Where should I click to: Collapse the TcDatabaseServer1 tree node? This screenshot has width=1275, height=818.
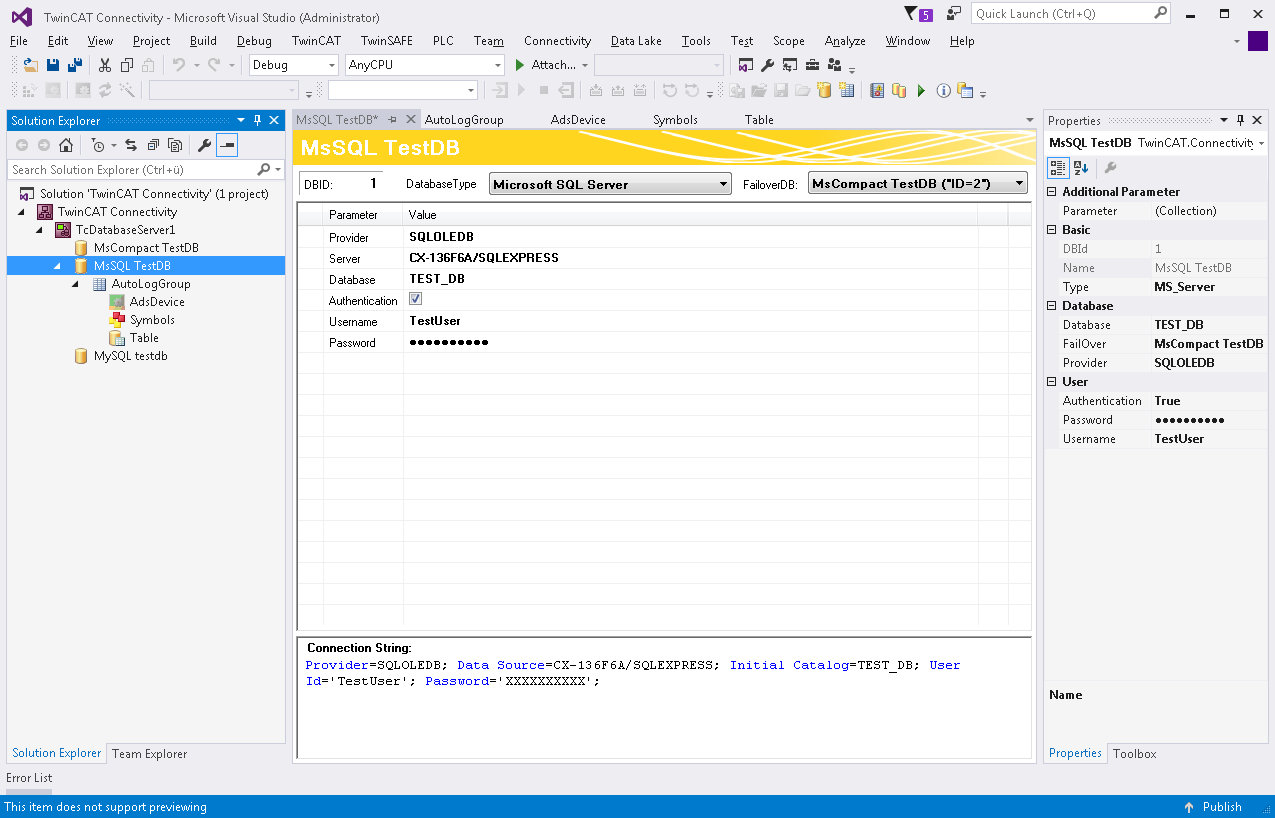(x=40, y=230)
